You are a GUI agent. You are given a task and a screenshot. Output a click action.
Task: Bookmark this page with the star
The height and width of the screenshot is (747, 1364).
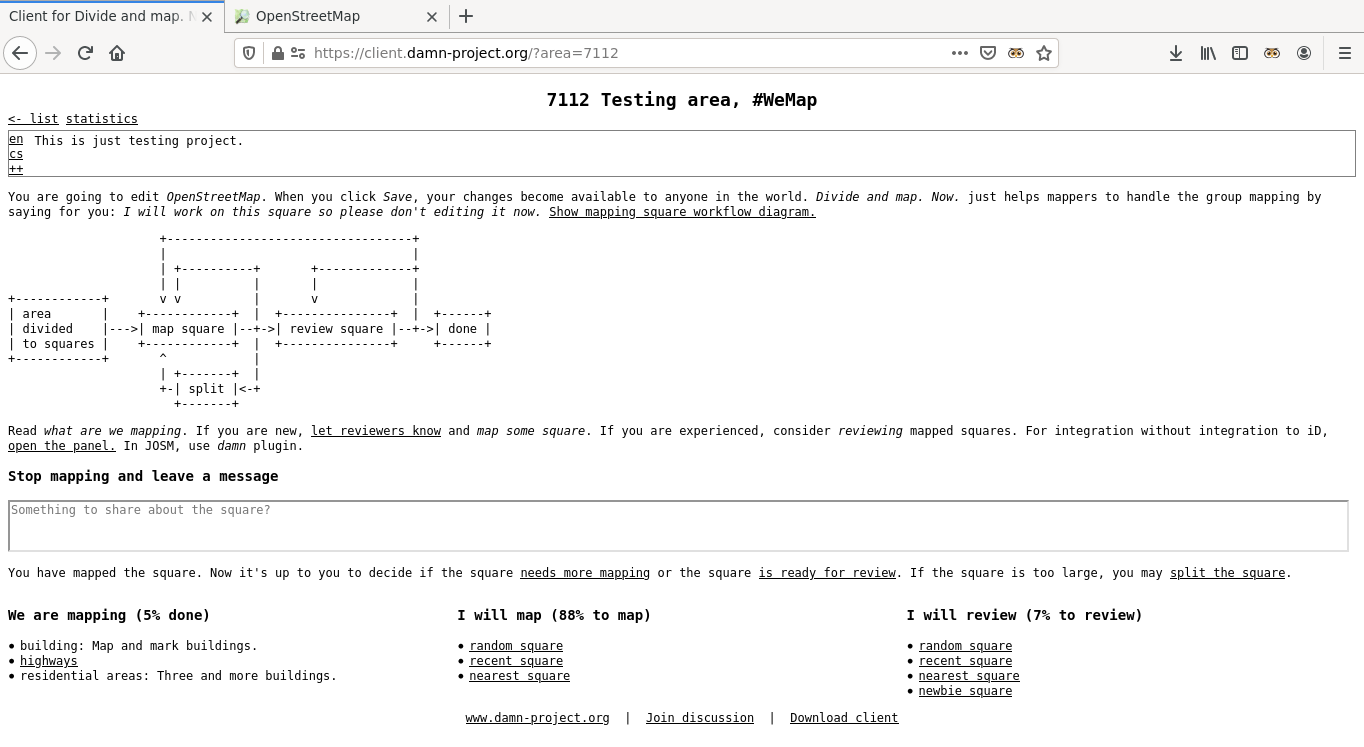[x=1044, y=53]
